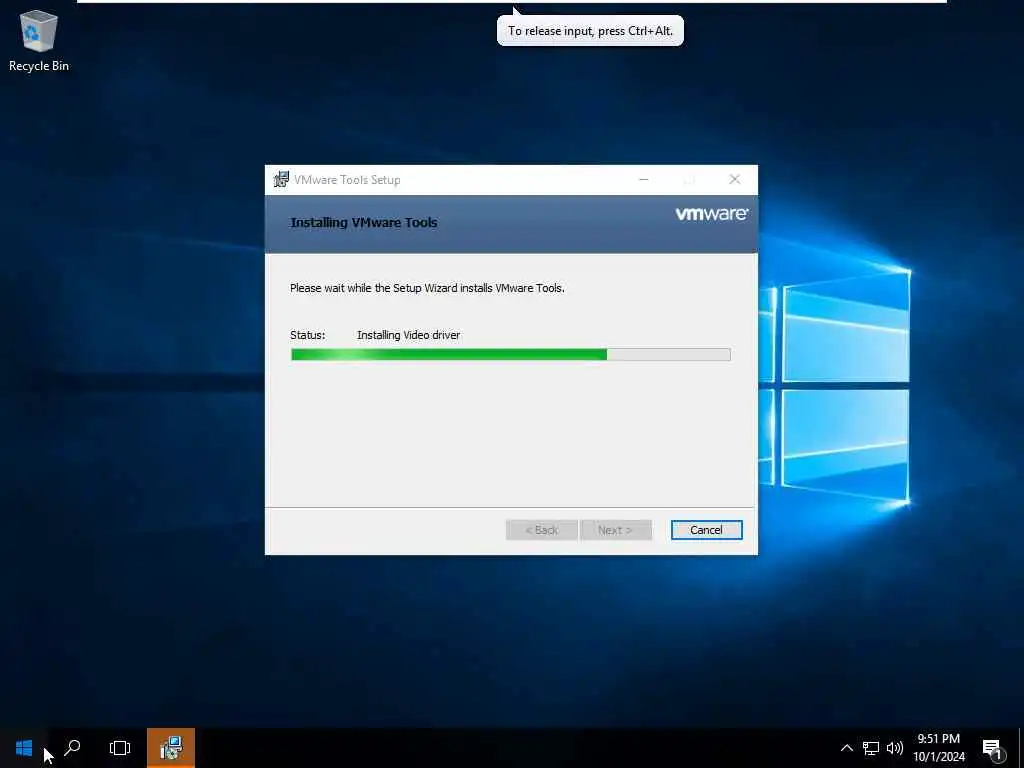Click the 'Status:' label

307,335
